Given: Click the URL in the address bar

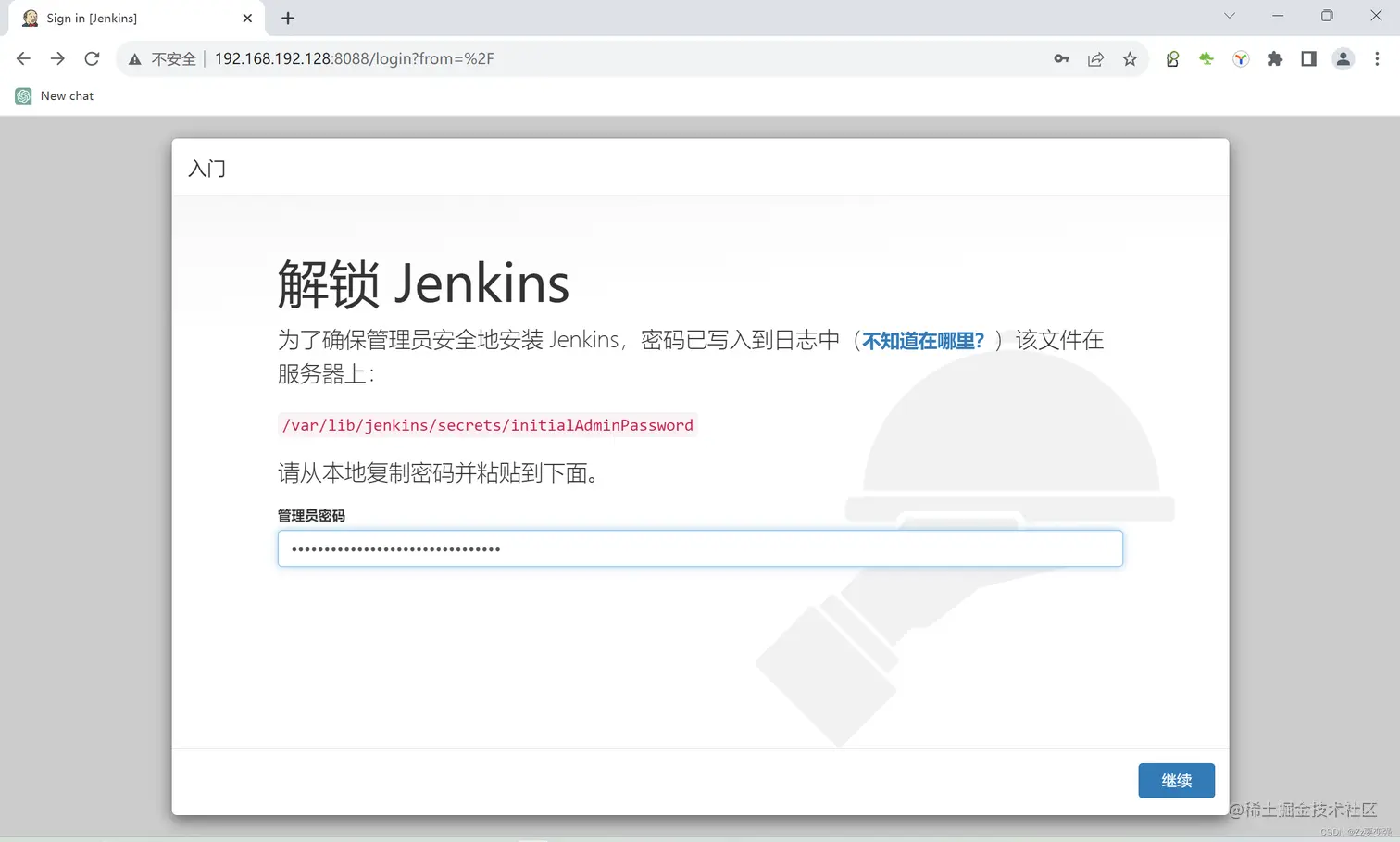Looking at the screenshot, I should [354, 58].
